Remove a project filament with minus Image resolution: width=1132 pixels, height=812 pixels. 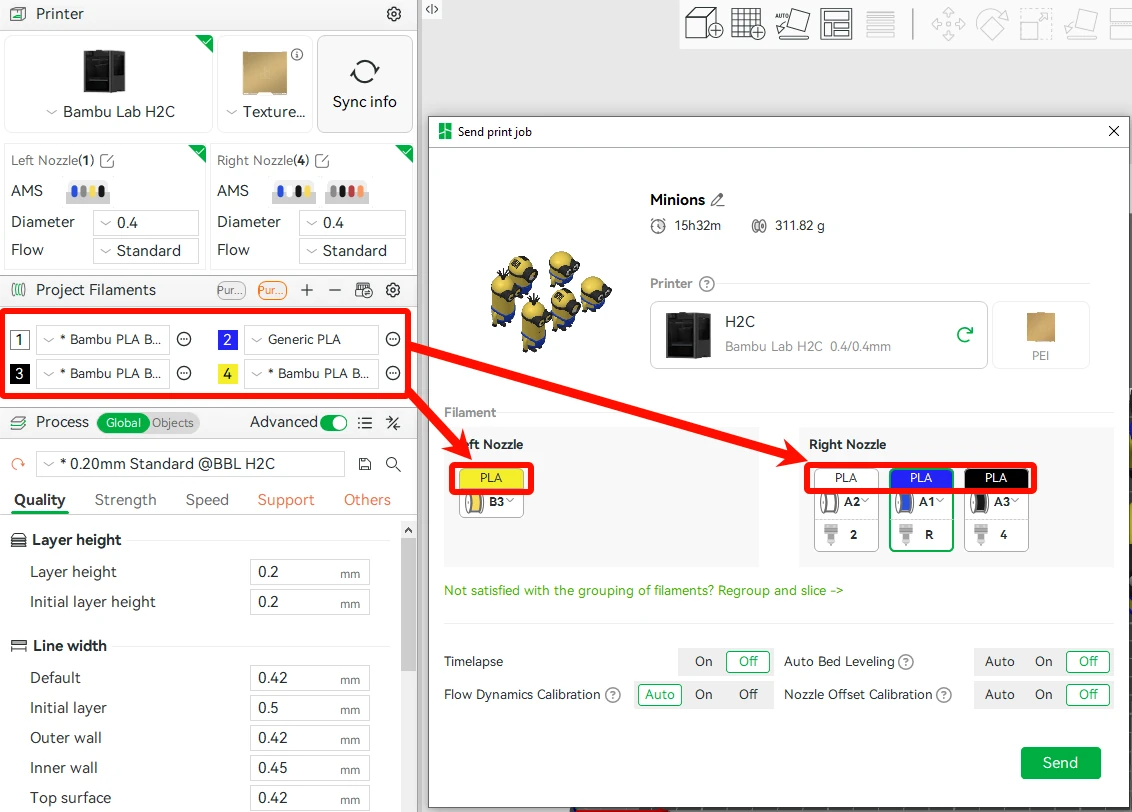pyautogui.click(x=334, y=290)
